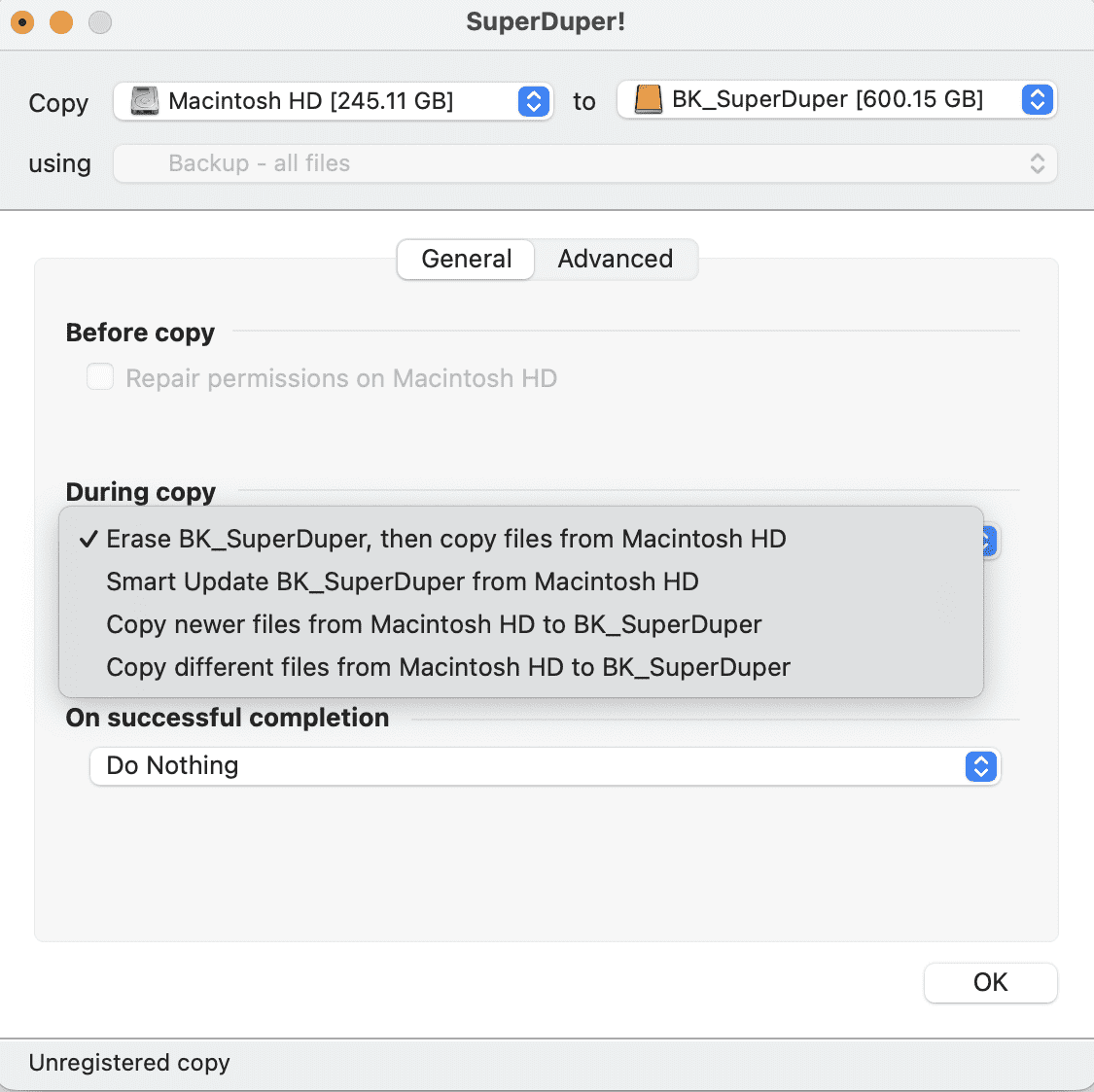
Task: Open the destination volume dropdown arrows
Action: click(x=1038, y=99)
